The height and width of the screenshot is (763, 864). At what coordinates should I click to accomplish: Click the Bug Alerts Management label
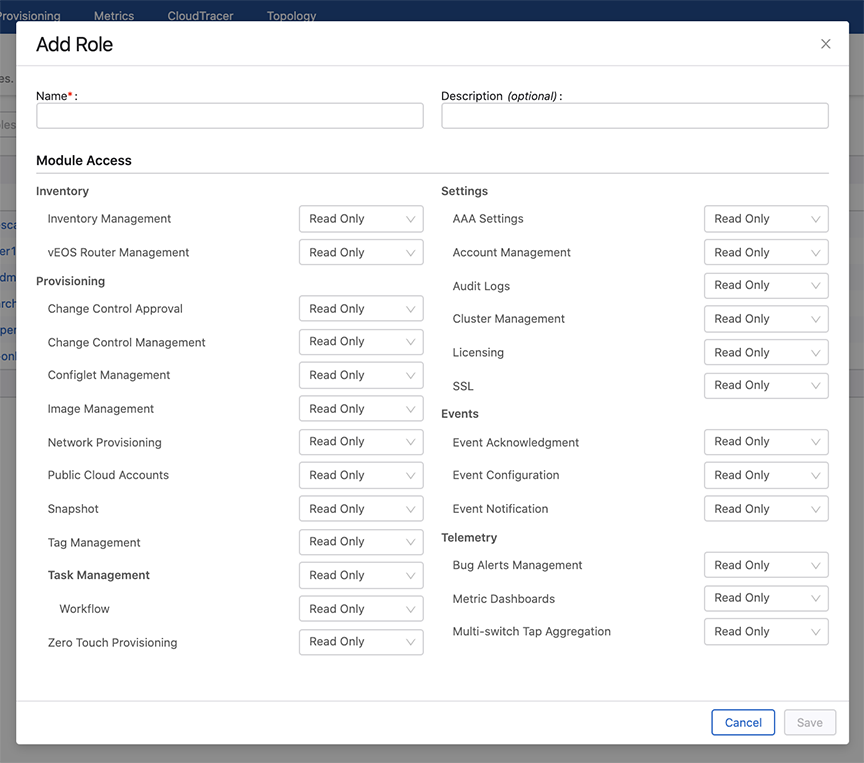coord(517,565)
